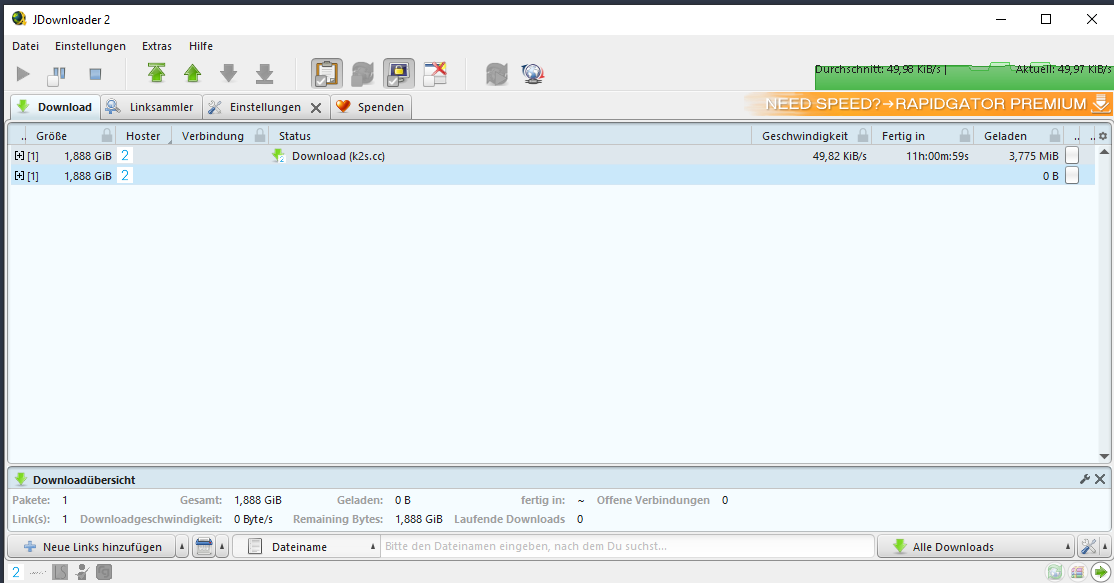Click green arrow icon in status bar corner
This screenshot has height=583, width=1114.
(1101, 572)
